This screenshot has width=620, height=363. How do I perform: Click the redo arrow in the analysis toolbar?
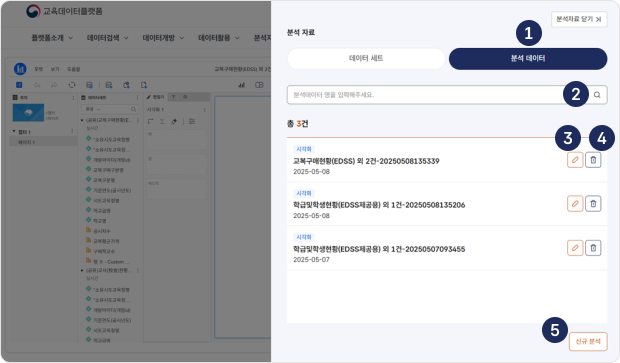coord(54,85)
